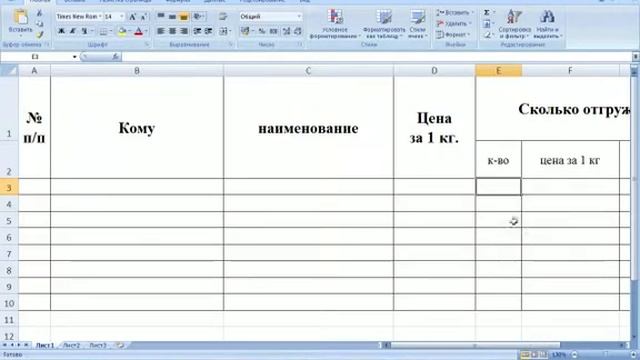Click the accounting currency format icon

coord(245,31)
